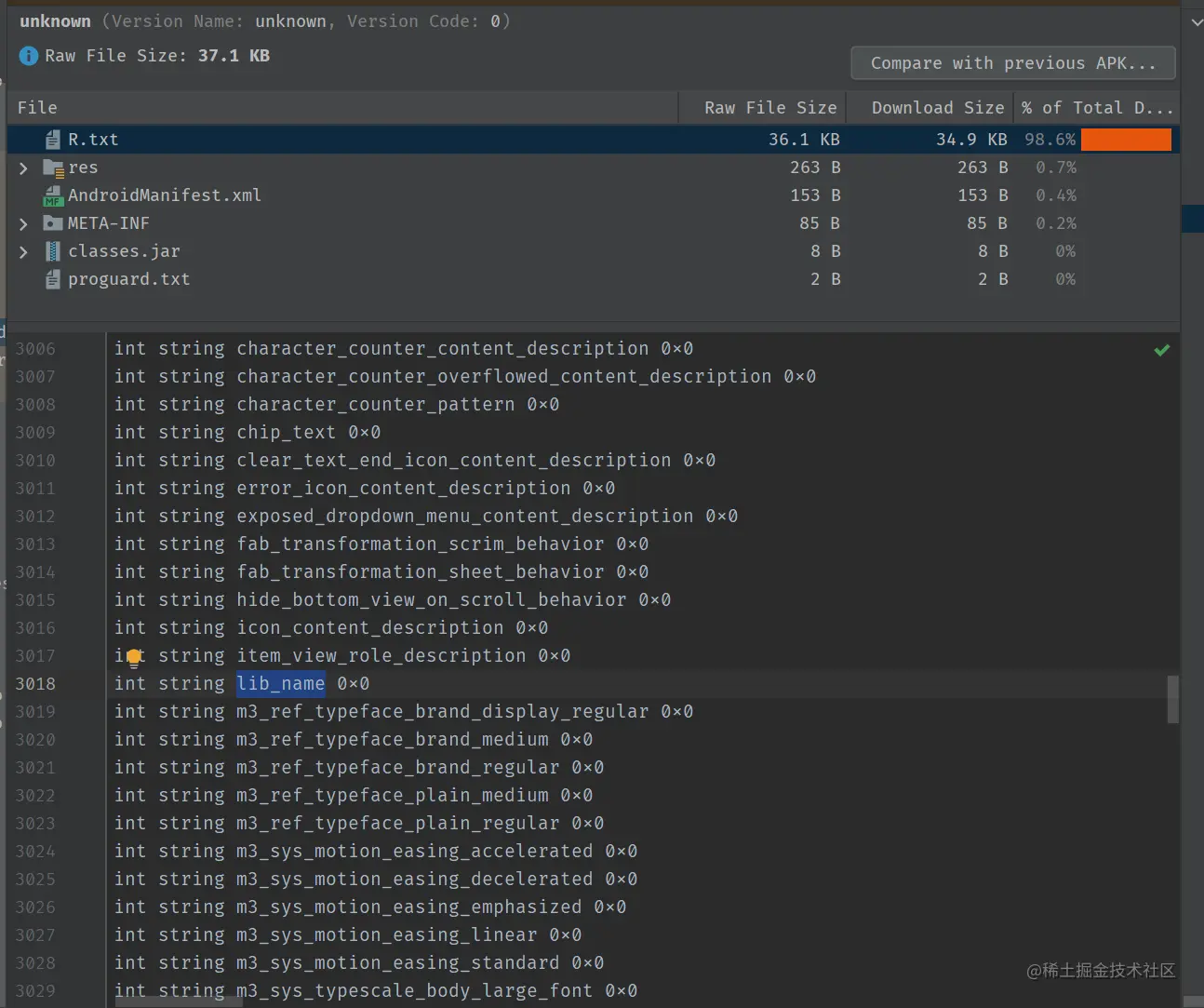The image size is (1204, 1008).
Task: Click m3_ref_typeface_brand_medium text
Action: point(393,740)
